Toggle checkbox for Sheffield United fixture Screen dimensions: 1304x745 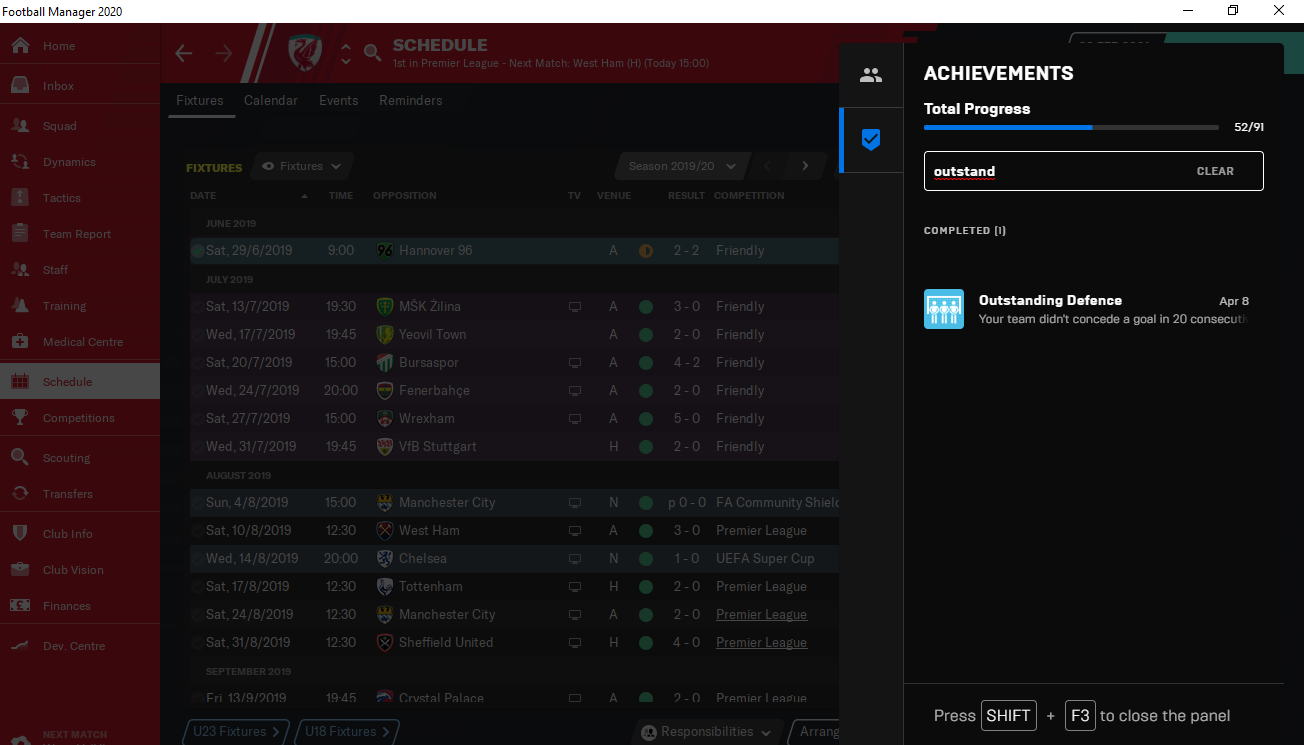pos(197,643)
